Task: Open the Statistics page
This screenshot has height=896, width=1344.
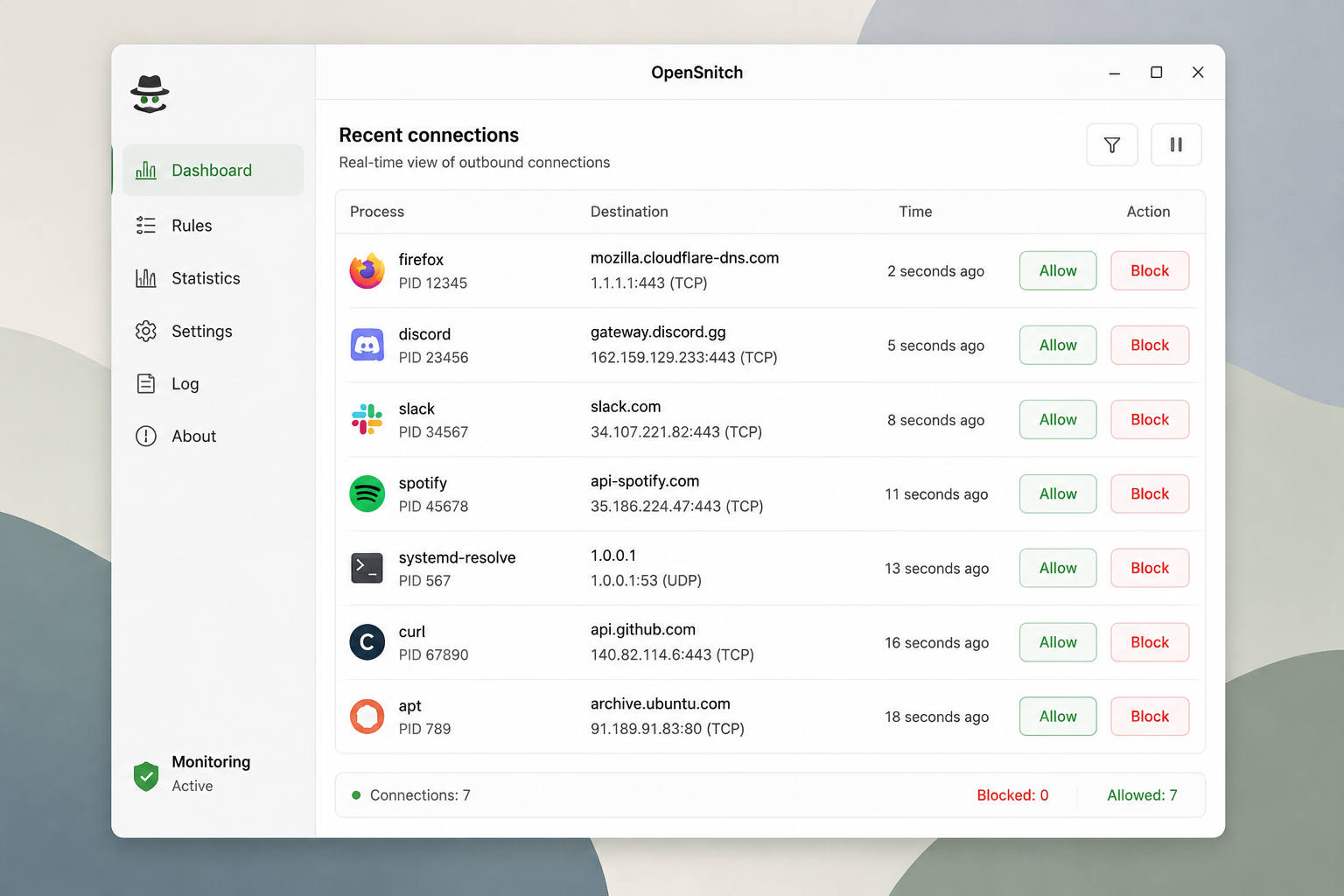Action: [x=213, y=278]
